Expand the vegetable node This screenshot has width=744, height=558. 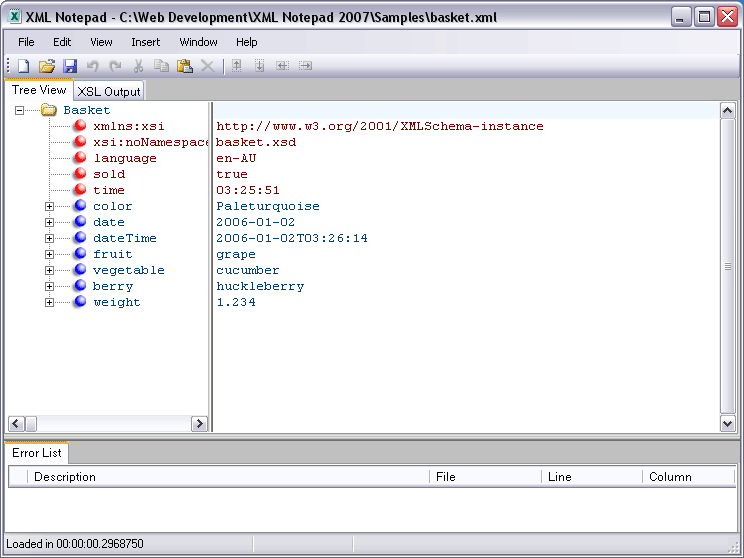pos(49,270)
